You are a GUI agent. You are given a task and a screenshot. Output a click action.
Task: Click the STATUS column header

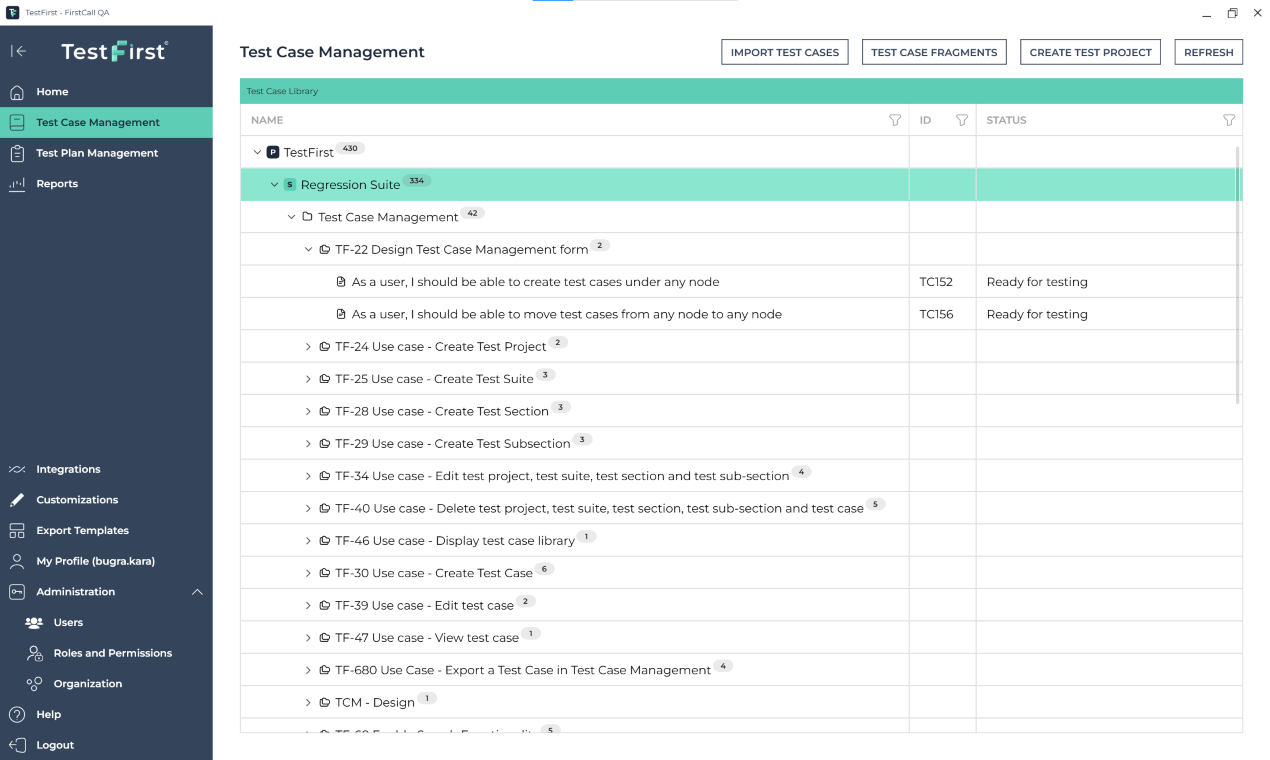[x=1006, y=120]
